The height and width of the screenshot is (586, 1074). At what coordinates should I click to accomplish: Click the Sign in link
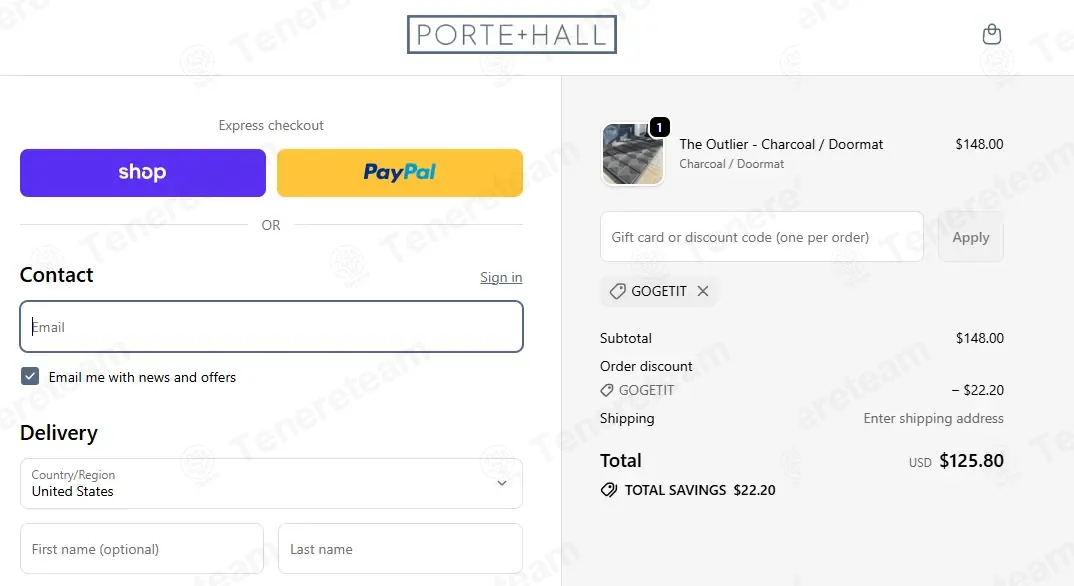(501, 277)
